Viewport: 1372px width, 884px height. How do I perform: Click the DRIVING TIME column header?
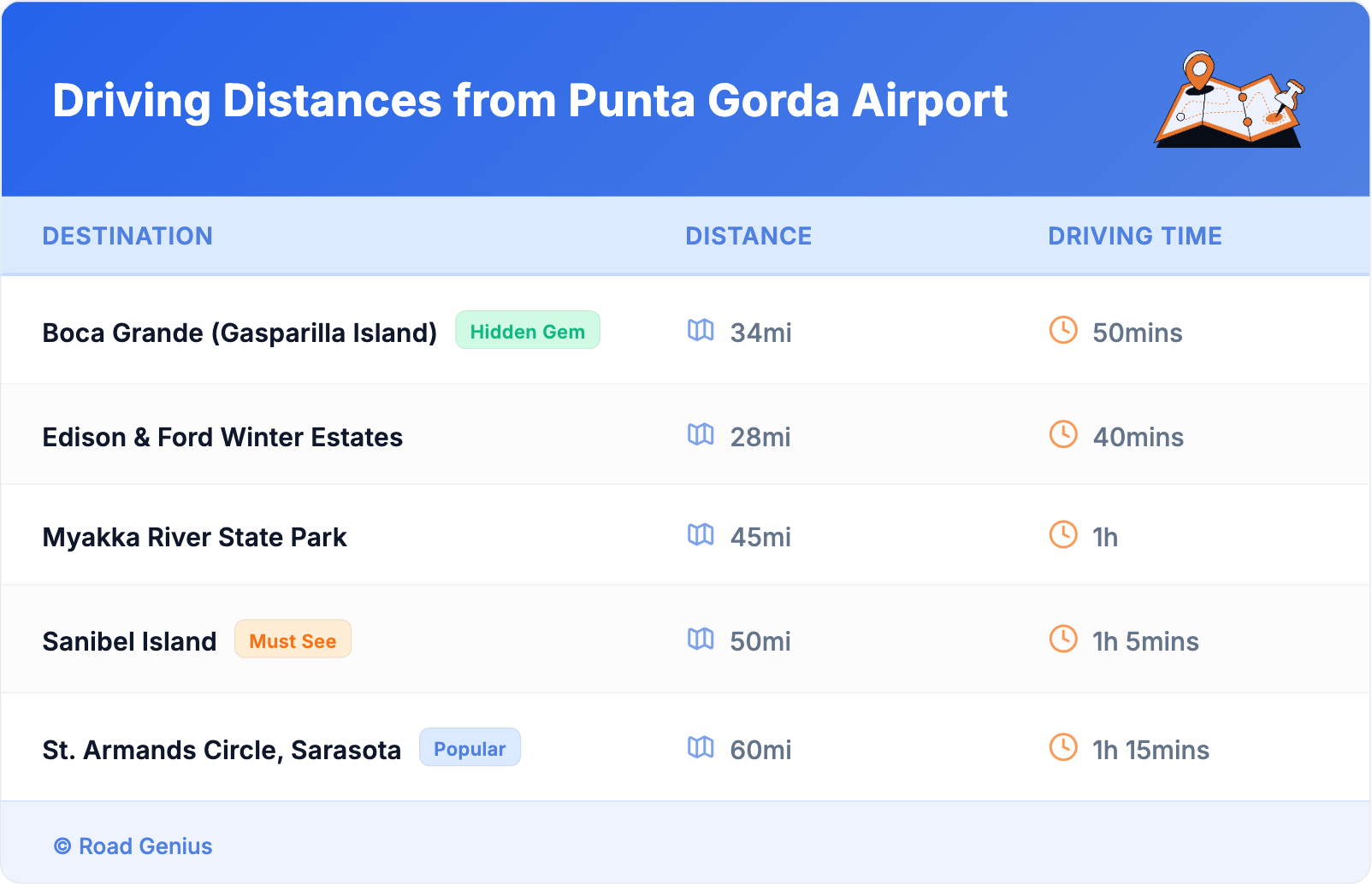pos(1135,236)
